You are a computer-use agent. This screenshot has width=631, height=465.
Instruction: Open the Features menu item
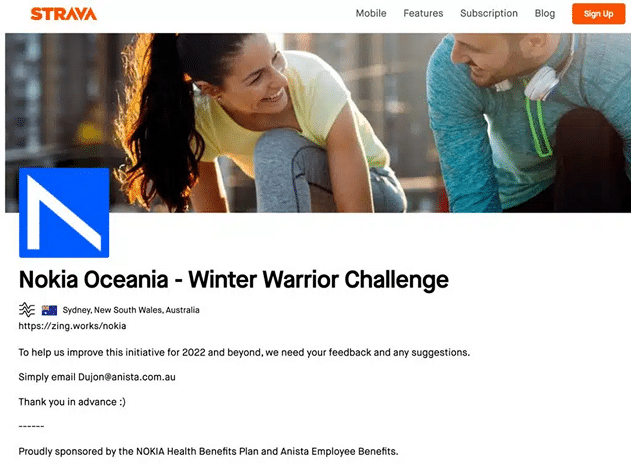pyautogui.click(x=423, y=13)
